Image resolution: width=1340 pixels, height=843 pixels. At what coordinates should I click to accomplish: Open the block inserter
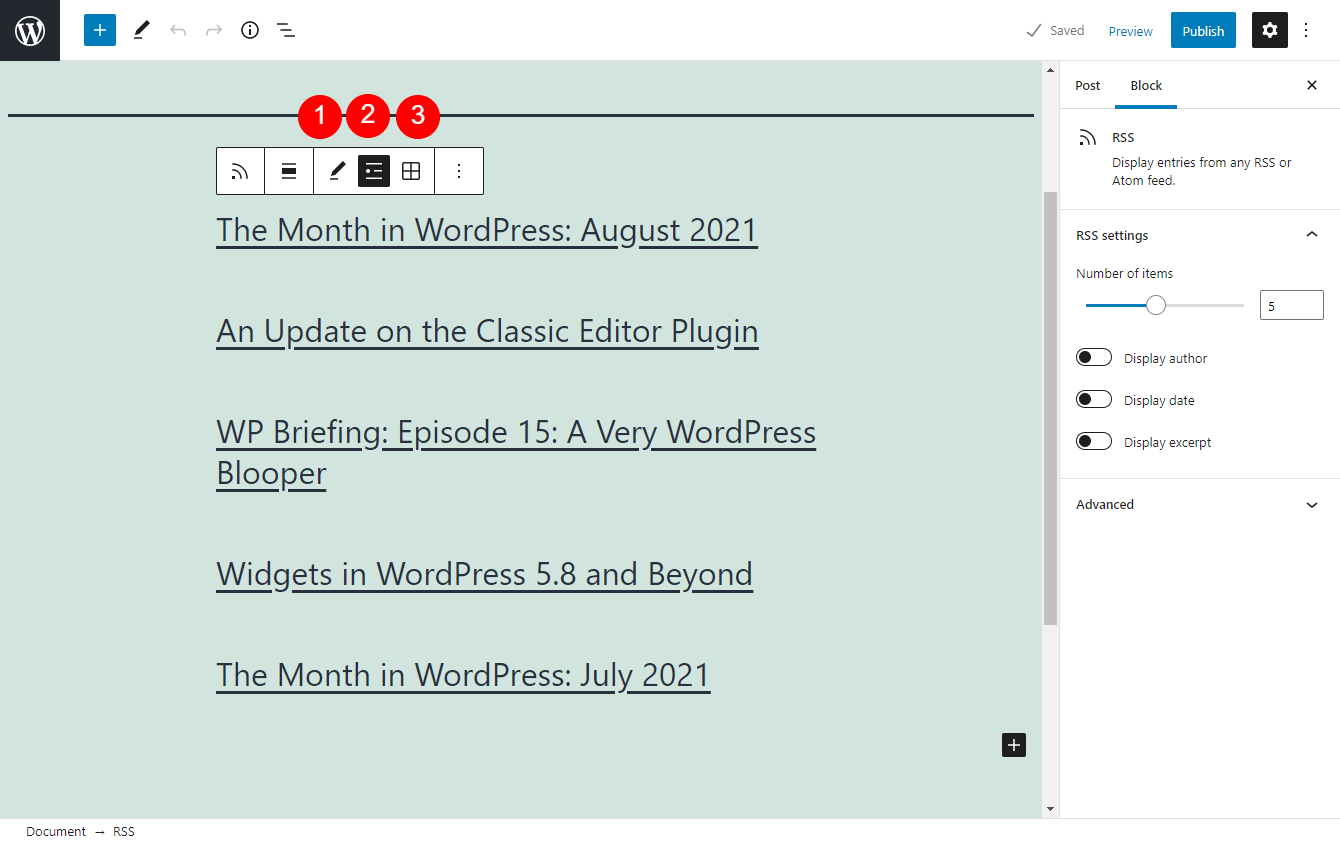(x=99, y=30)
